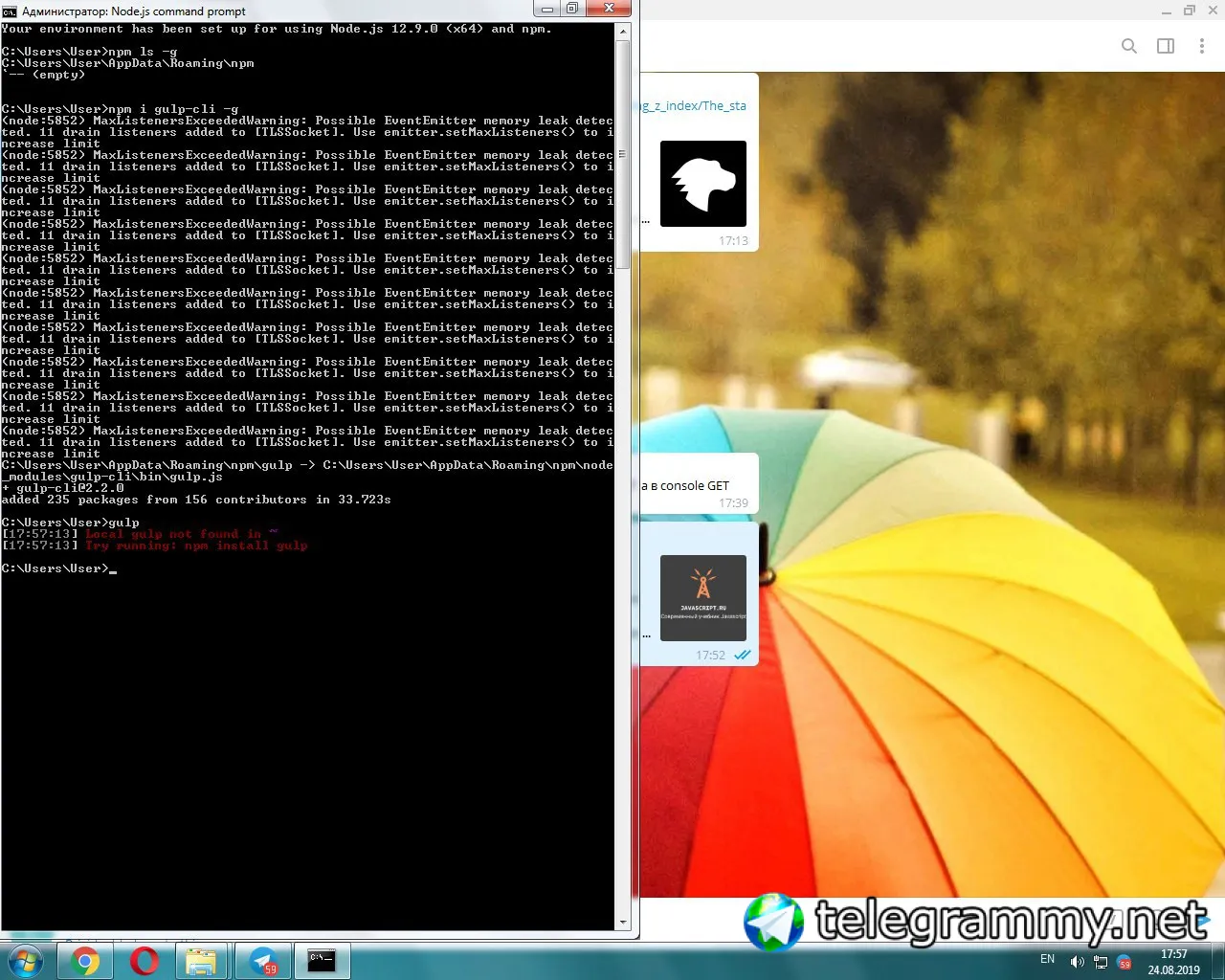This screenshot has height=980, width=1225.
Task: Click the double check marks beside 17:52
Action: [742, 656]
